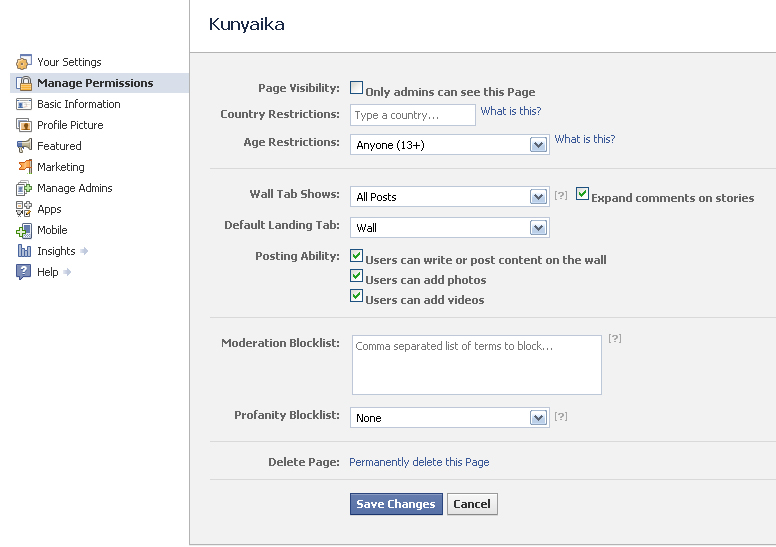The image size is (776, 547).
Task: Click Permanently delete this Page link
Action: coord(419,462)
